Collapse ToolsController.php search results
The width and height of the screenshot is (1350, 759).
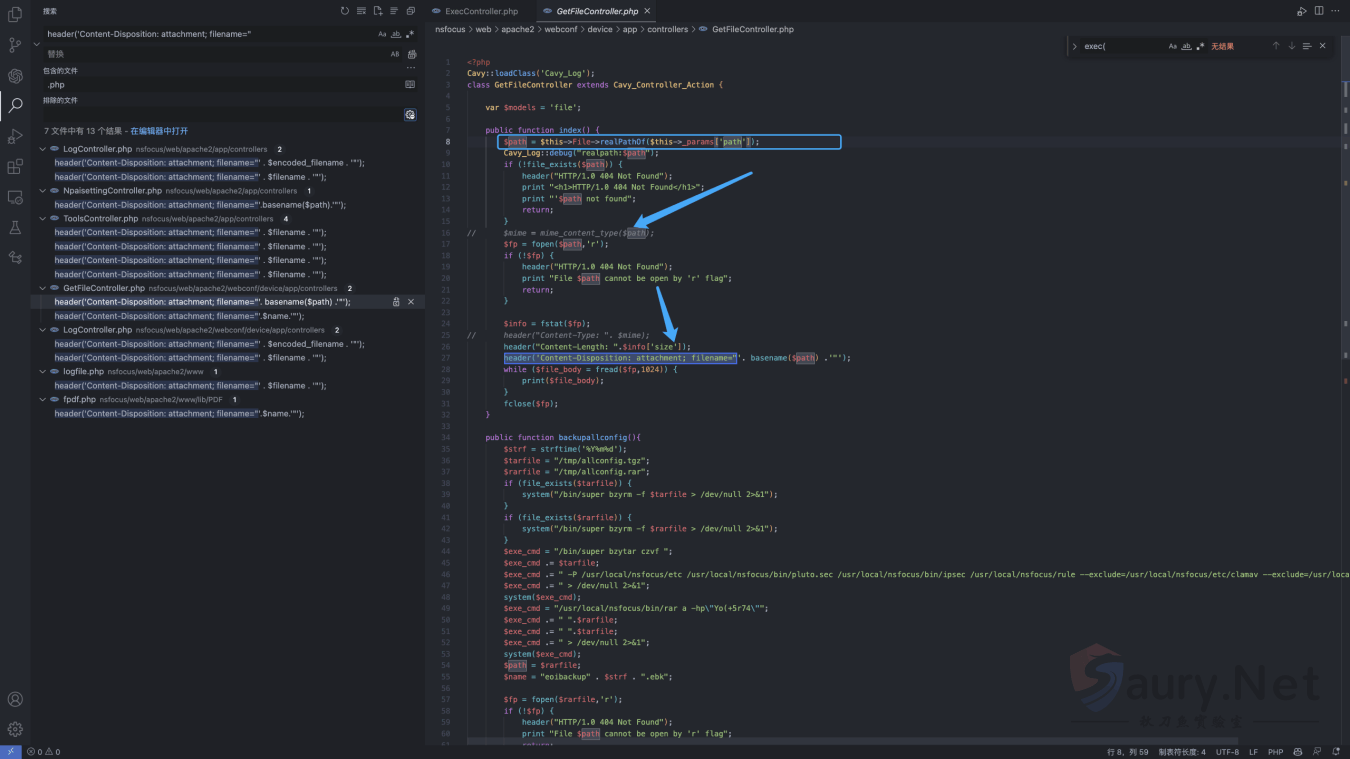(x=42, y=219)
